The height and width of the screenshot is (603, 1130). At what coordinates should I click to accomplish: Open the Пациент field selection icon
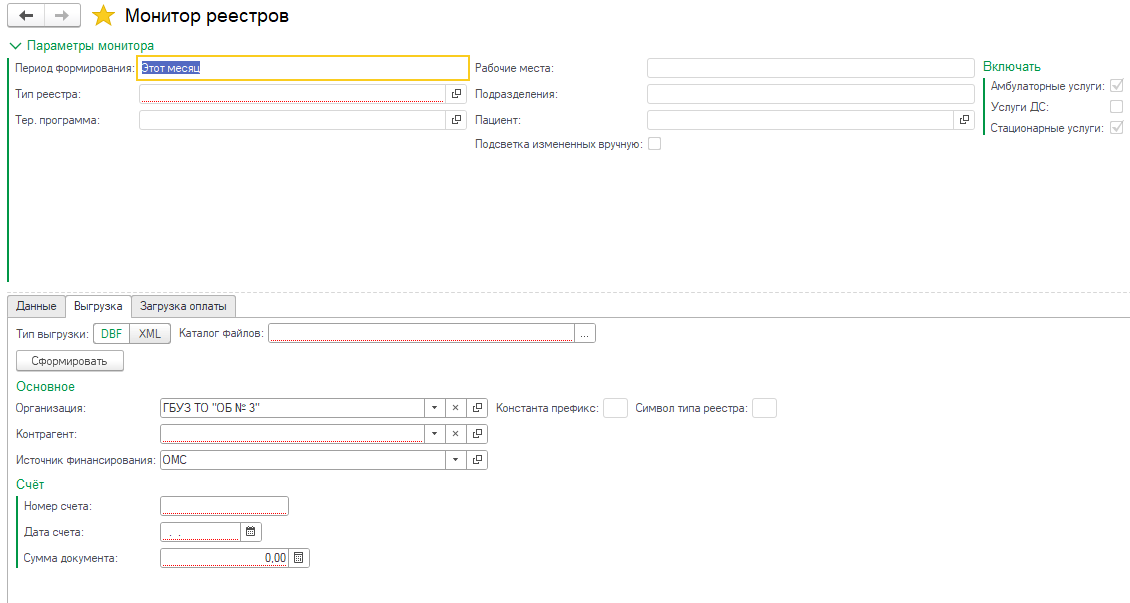click(x=964, y=120)
